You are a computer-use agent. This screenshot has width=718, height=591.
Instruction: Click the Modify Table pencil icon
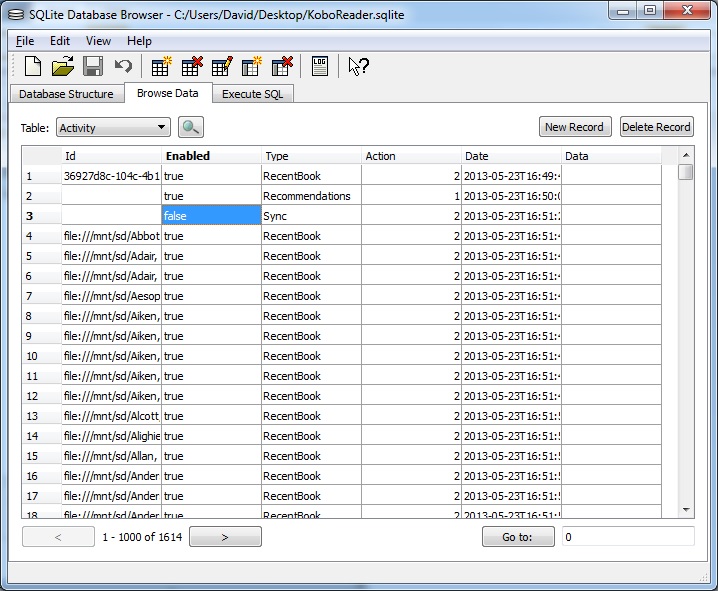point(222,66)
